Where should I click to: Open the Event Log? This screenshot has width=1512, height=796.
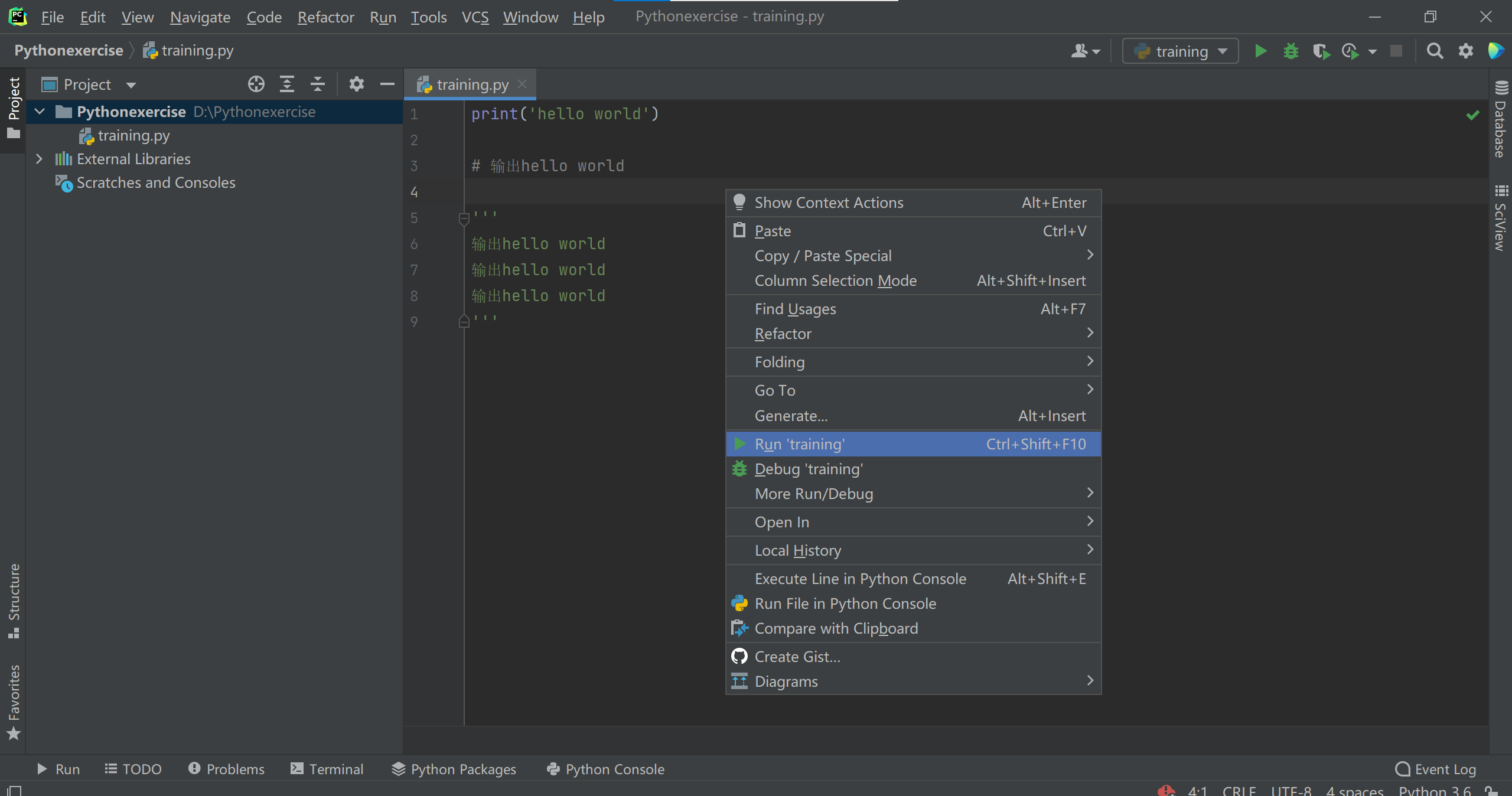1435,769
